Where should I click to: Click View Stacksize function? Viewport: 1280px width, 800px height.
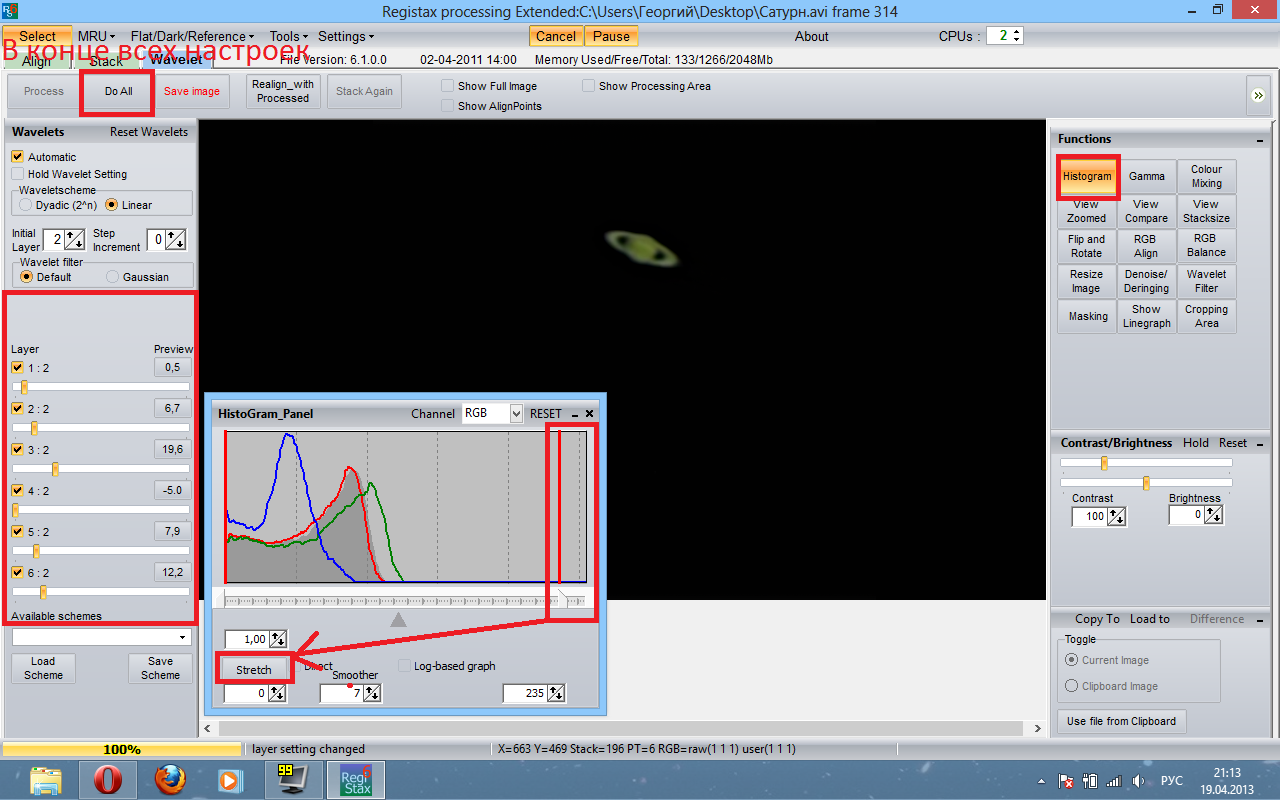tap(1206, 211)
